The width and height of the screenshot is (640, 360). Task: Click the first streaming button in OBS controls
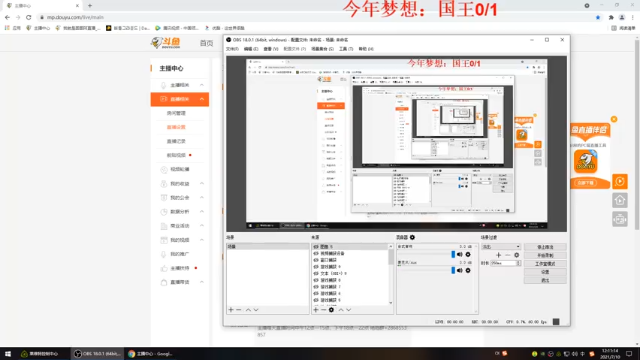[545, 247]
